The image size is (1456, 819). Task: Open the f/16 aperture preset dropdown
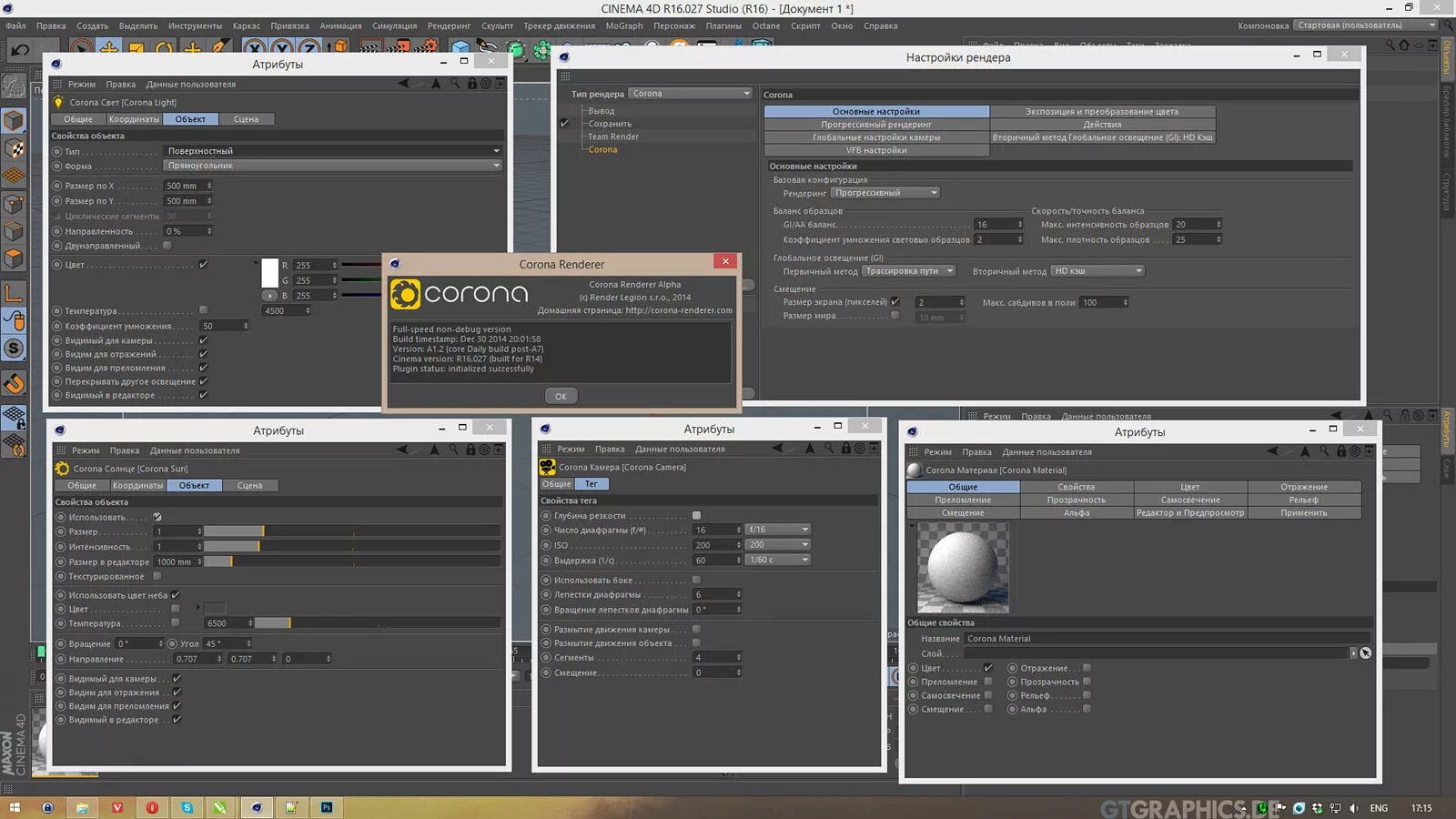778,530
